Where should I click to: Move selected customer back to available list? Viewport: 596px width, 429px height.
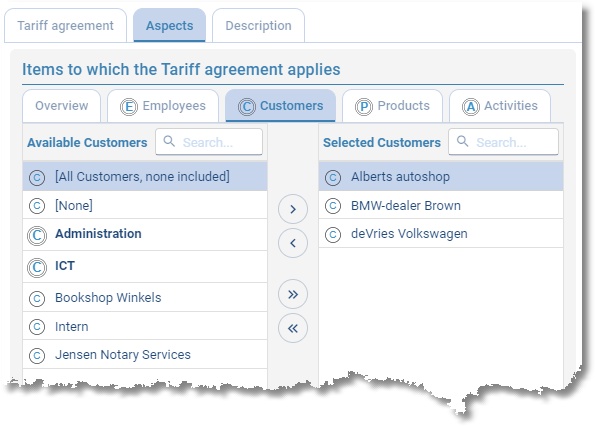pyautogui.click(x=293, y=243)
